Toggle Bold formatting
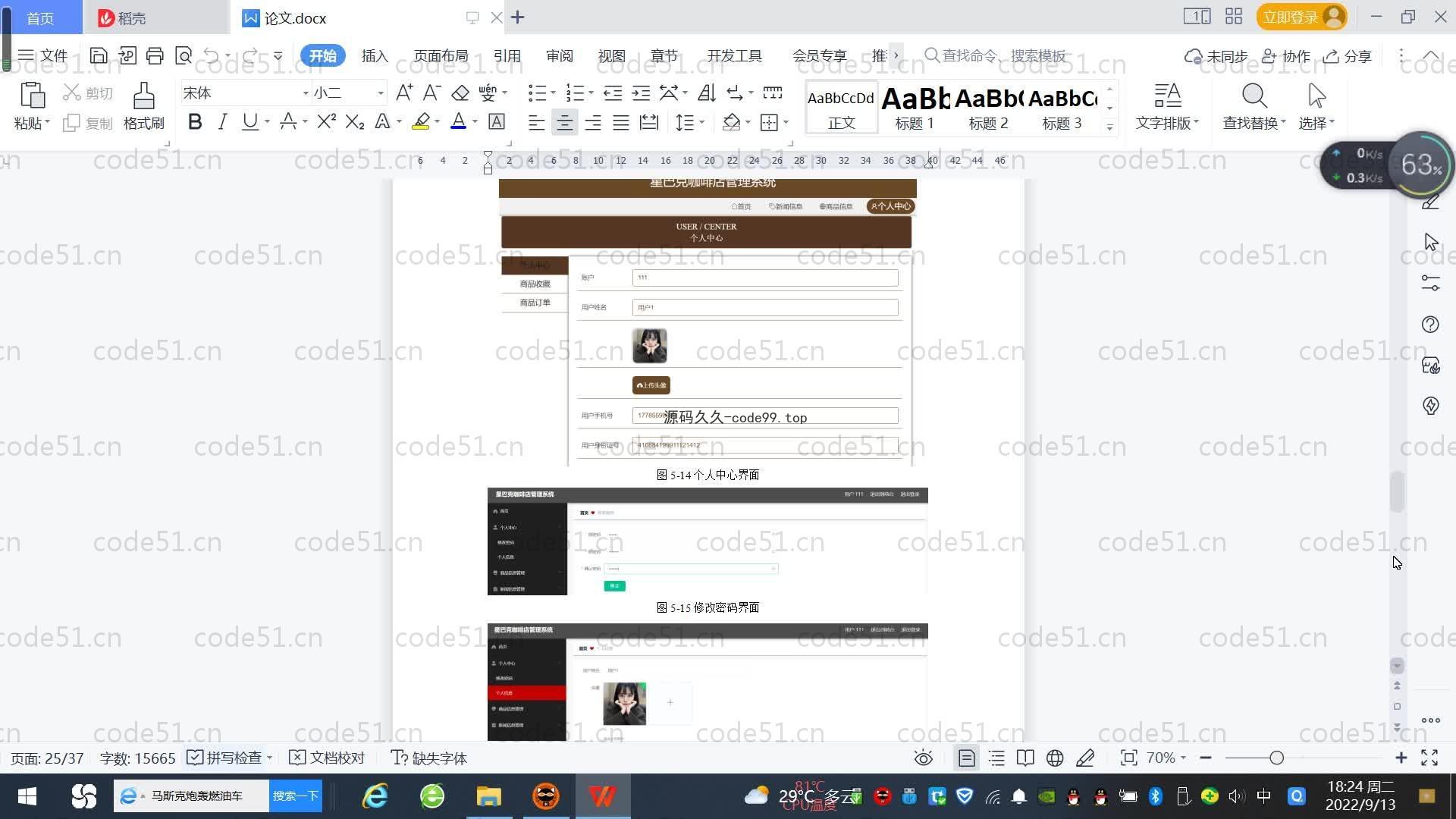Image resolution: width=1456 pixels, height=819 pixels. pos(195,121)
